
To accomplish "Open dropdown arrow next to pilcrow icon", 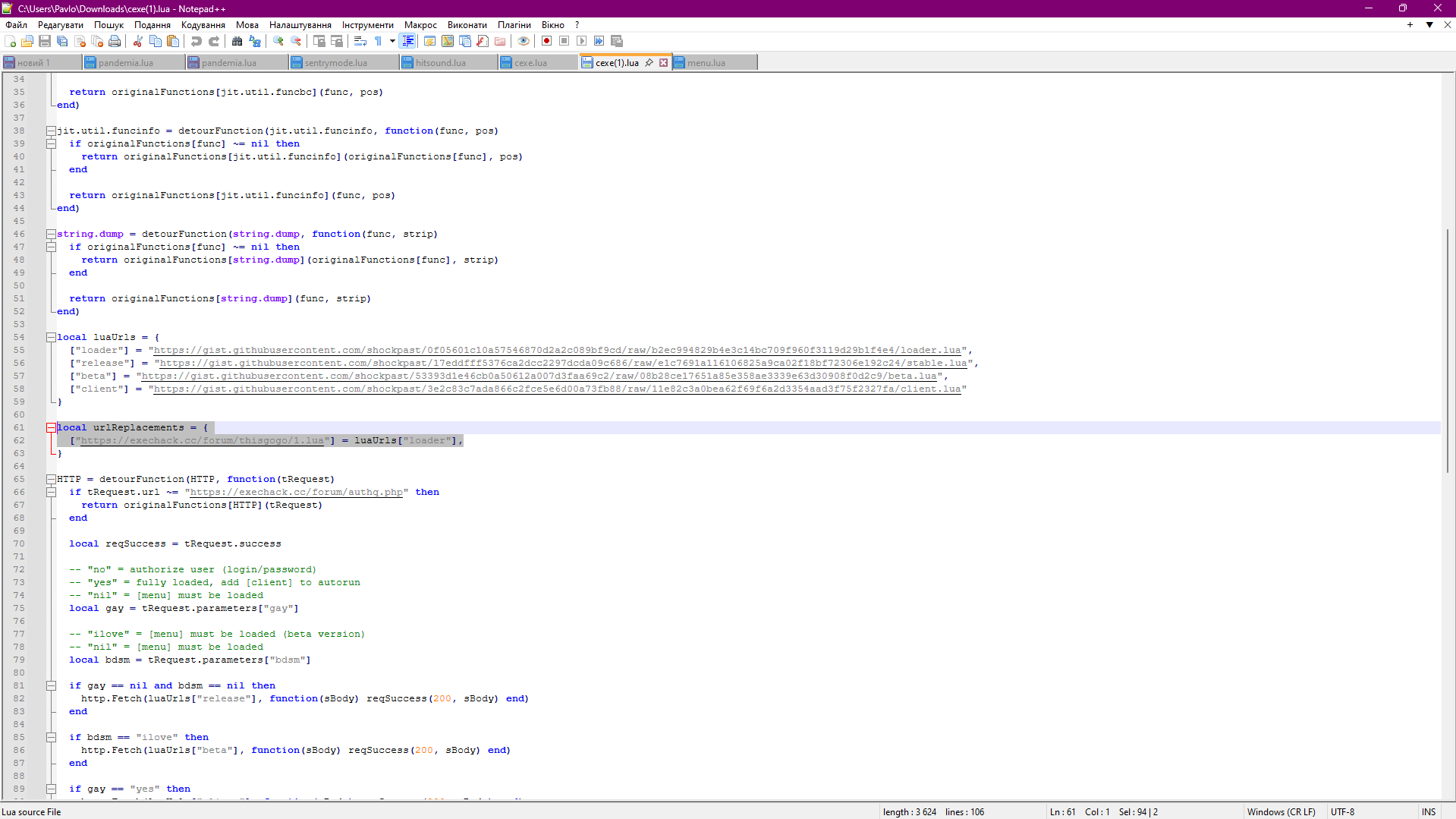I will [x=392, y=41].
